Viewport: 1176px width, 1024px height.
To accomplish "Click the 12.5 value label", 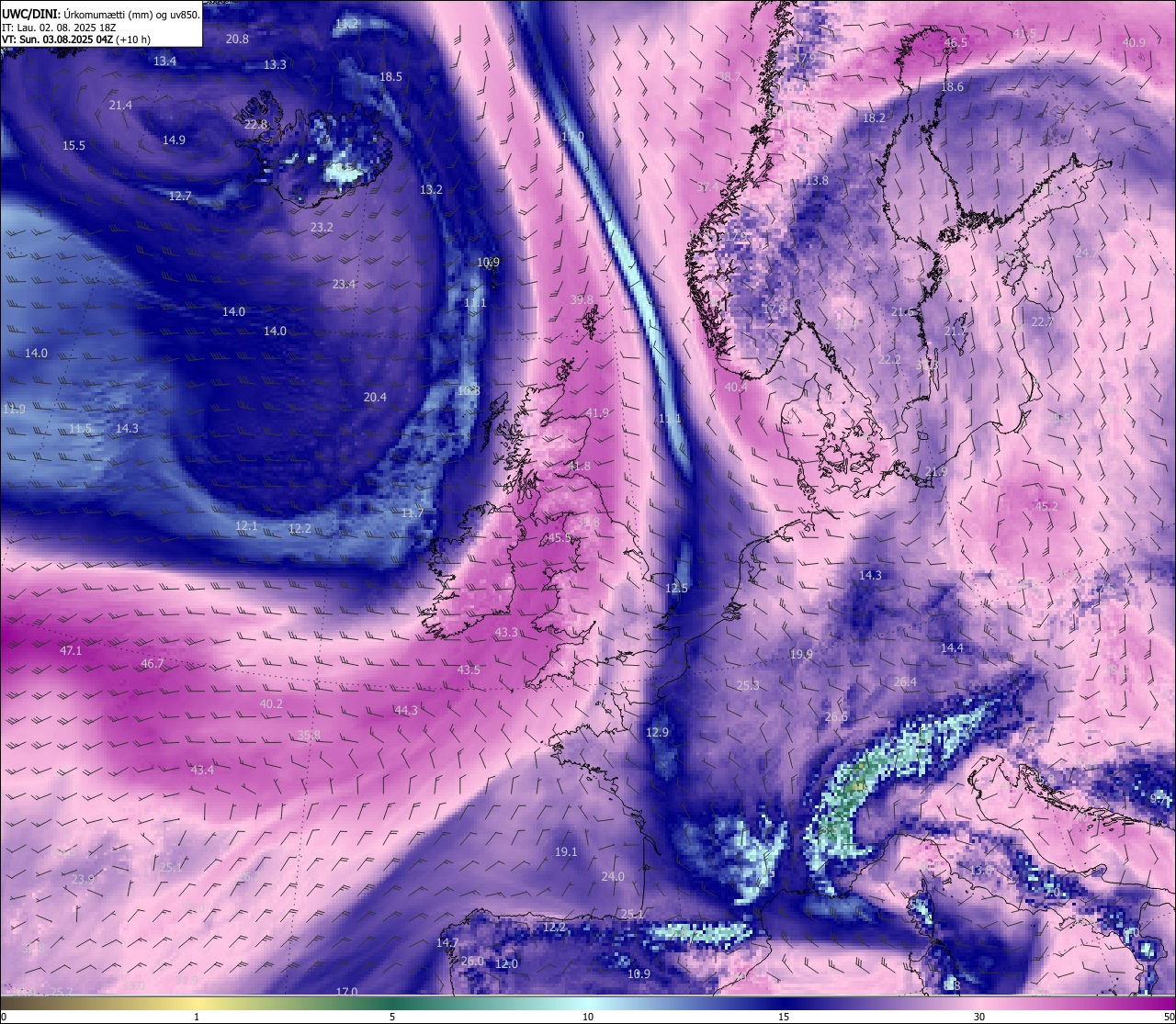I will point(676,588).
